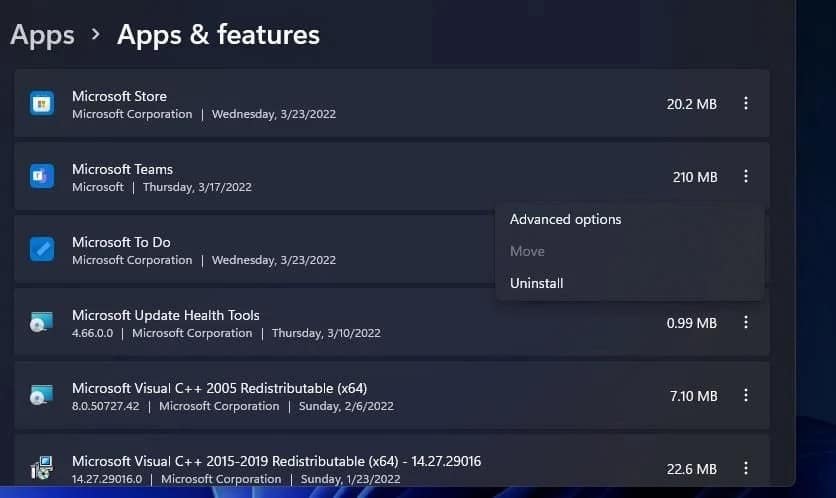Click the Apps & features breadcrumb title
The width and height of the screenshot is (836, 498).
218,35
